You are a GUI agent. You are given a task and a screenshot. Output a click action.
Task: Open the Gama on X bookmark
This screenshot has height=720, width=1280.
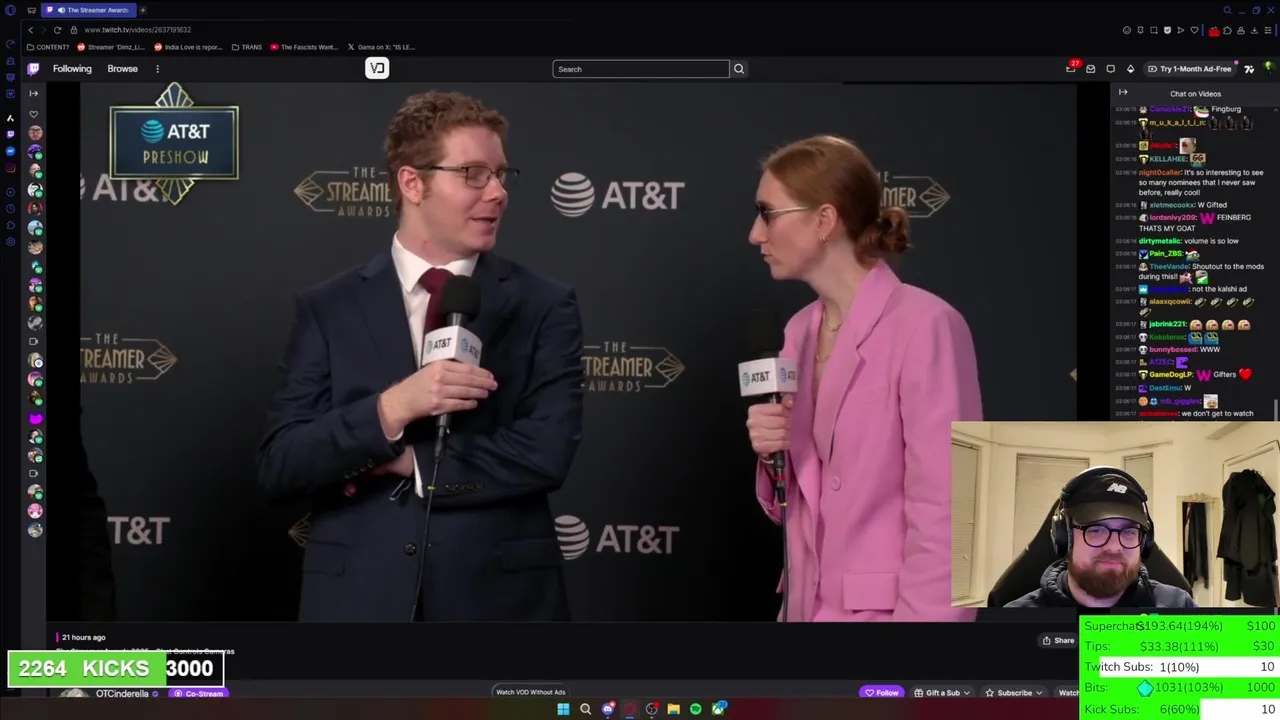pos(381,47)
